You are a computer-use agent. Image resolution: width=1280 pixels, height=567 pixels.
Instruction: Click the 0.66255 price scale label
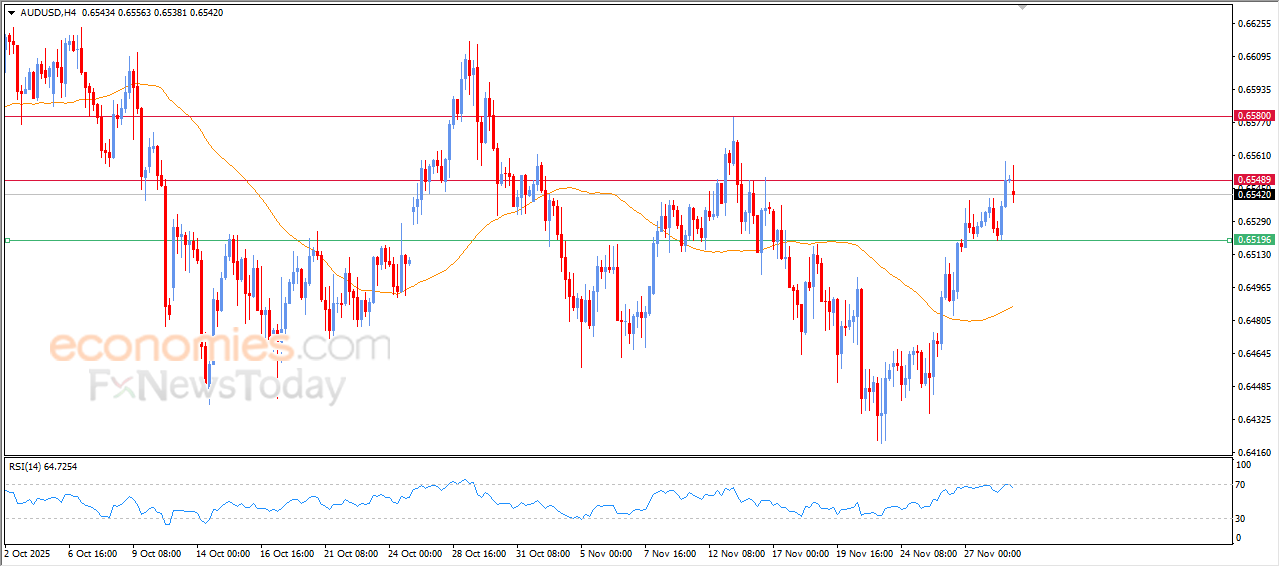click(x=1253, y=22)
